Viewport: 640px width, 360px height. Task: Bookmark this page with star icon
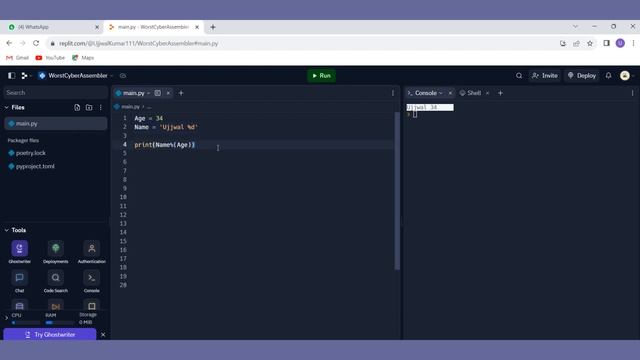(590, 43)
